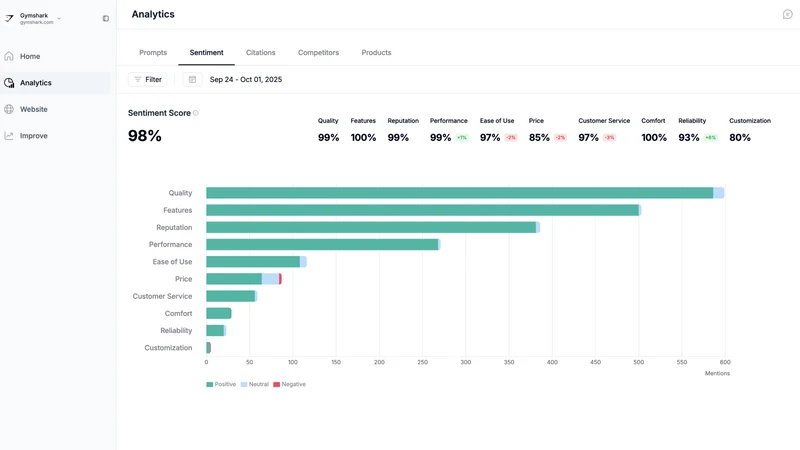Toggle Positive series in chart legend
800x450 pixels.
point(221,384)
